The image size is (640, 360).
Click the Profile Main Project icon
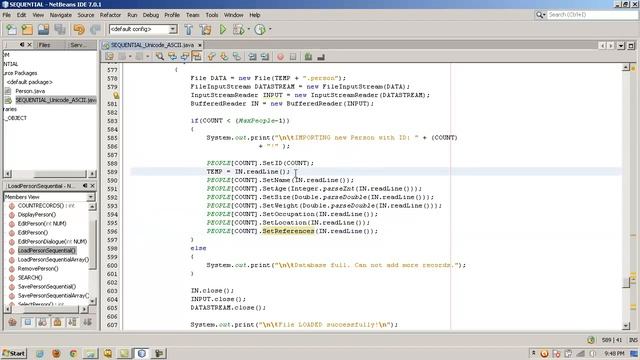click(x=260, y=29)
